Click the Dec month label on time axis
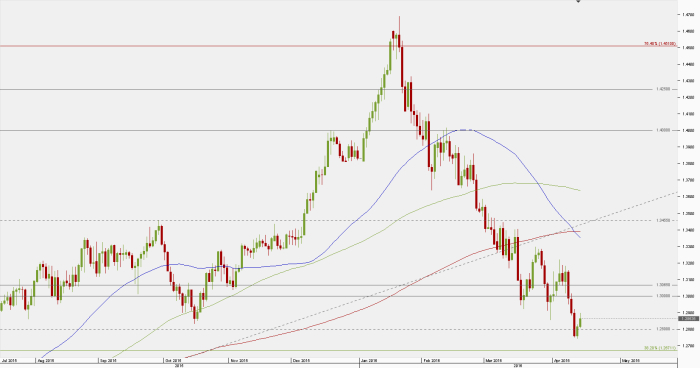 301,360
